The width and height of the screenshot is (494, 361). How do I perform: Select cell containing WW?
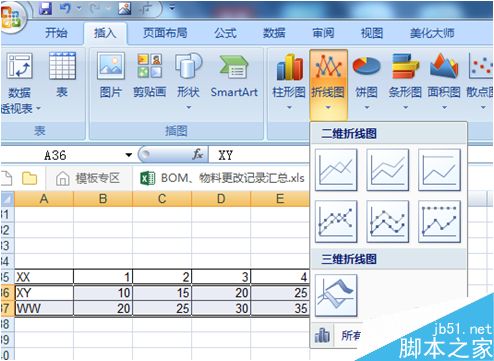coord(44,308)
